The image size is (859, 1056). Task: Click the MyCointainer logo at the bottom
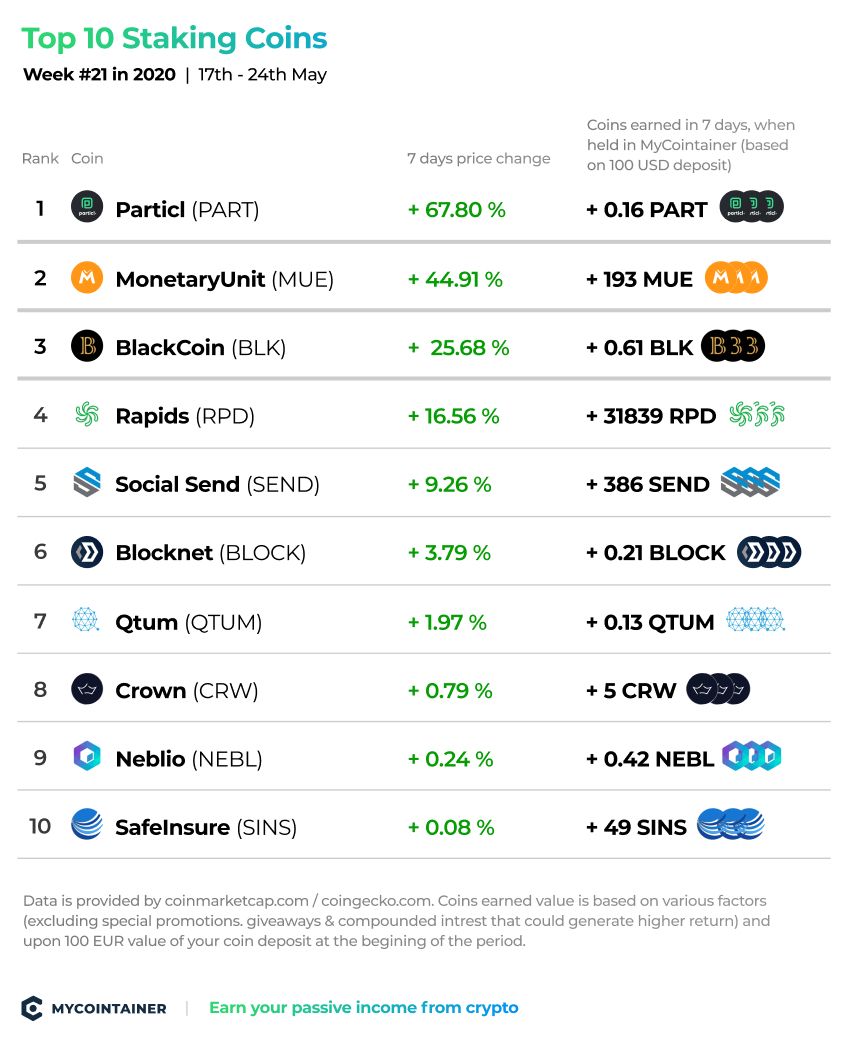[x=32, y=1008]
